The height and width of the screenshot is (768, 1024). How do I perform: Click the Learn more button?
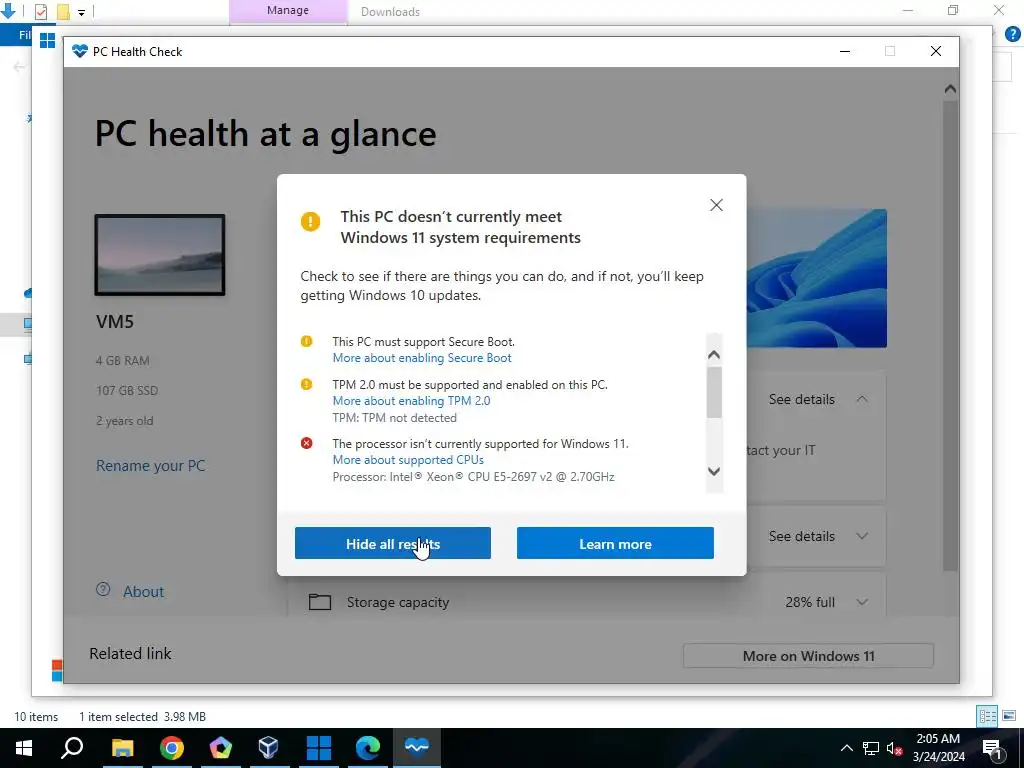[x=615, y=543]
